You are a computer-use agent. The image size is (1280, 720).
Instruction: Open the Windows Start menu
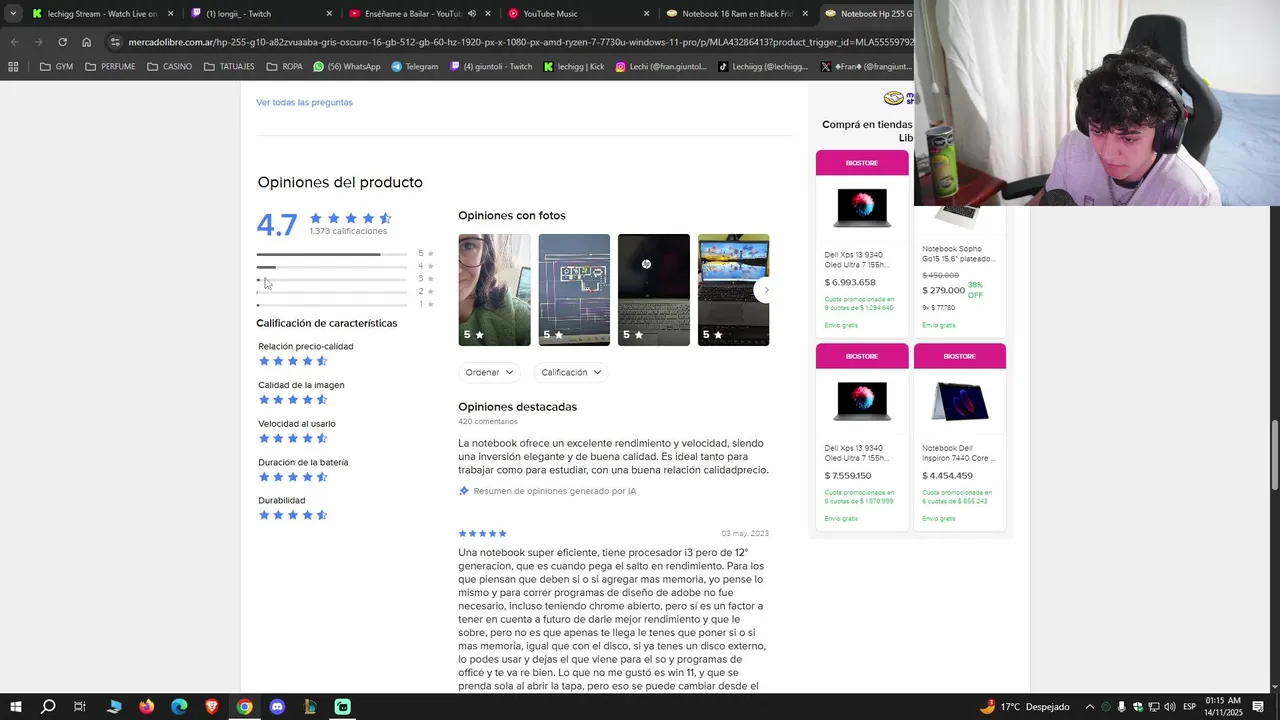coord(15,707)
